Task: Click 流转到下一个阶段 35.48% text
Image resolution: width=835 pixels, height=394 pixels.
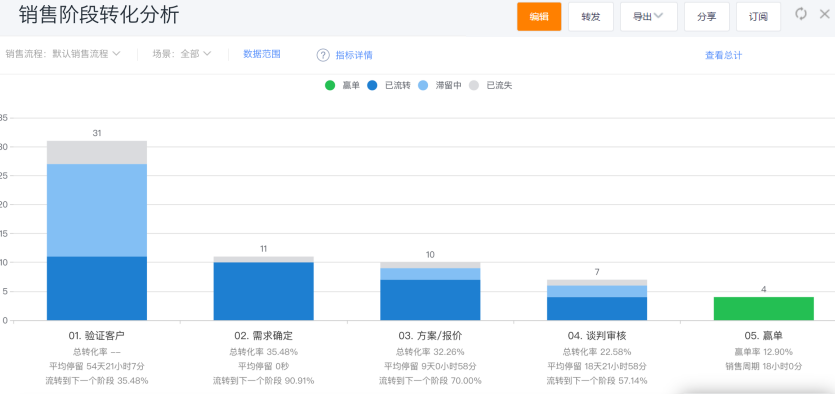Action: 97,381
